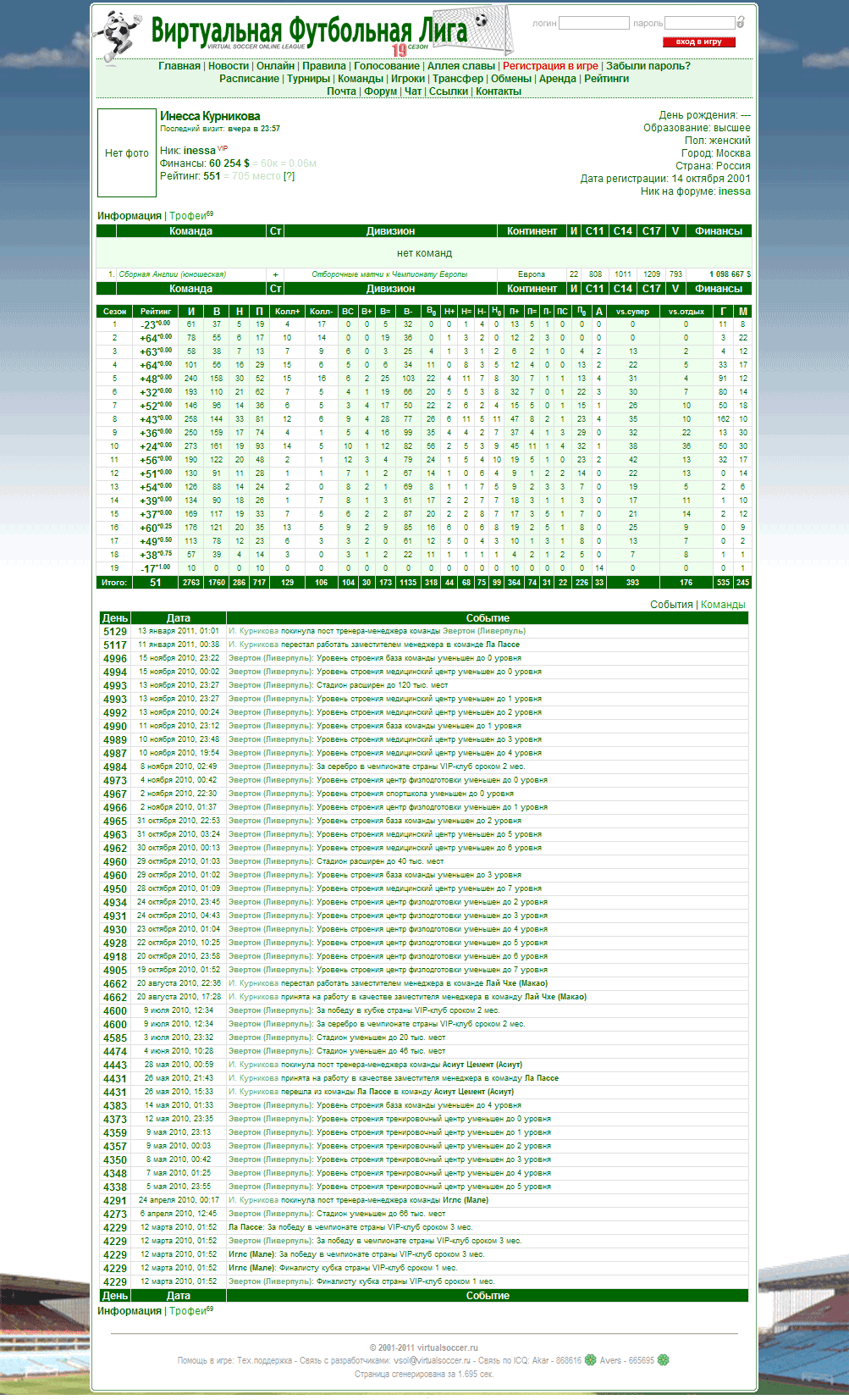Click the 'Итого:' totals row label
This screenshot has width=849, height=1400.
[114, 583]
